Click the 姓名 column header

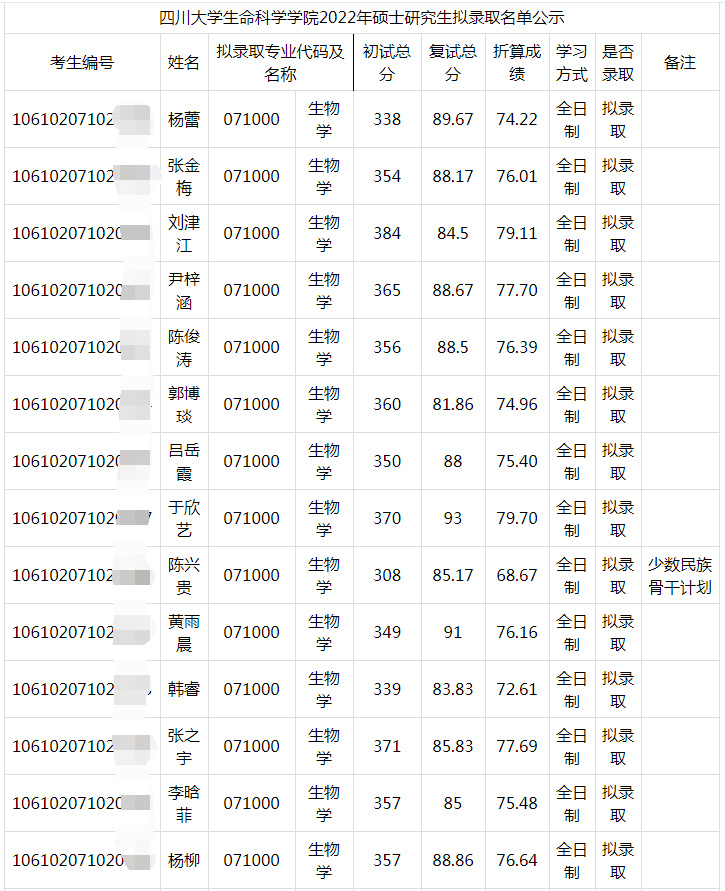pyautogui.click(x=184, y=62)
